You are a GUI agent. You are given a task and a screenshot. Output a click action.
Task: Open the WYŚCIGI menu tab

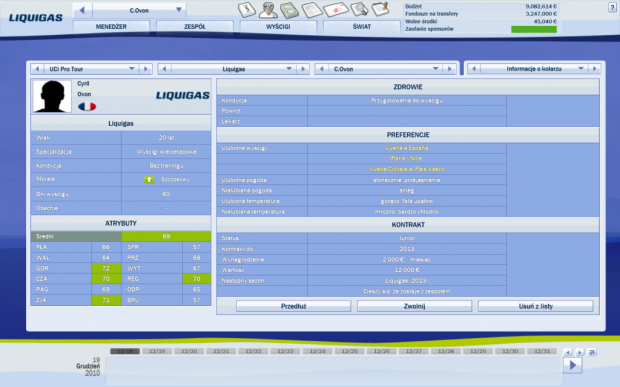coord(278,26)
